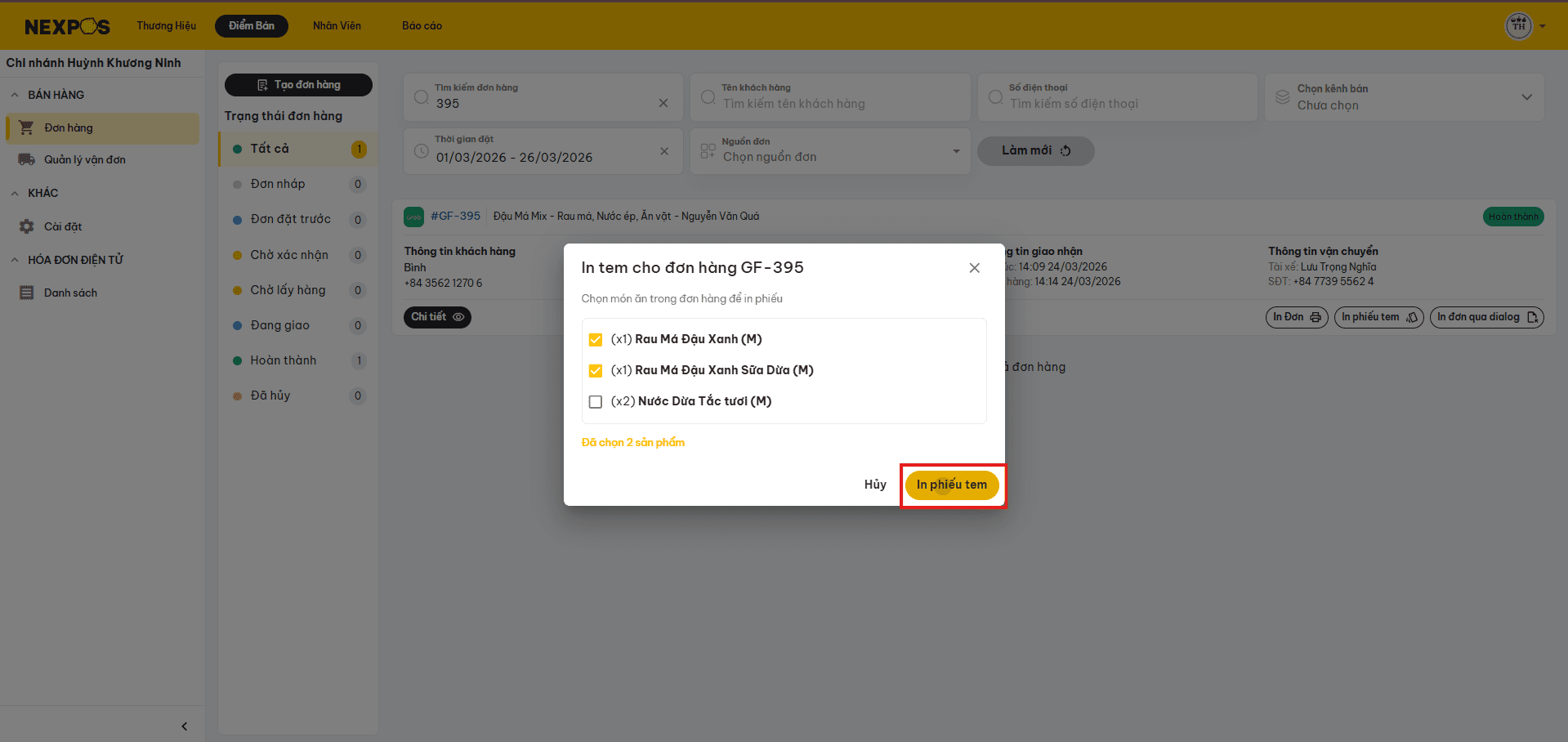This screenshot has height=742, width=1568.
Task: Filter by Chờ lấy hàng status
Action: pos(298,290)
